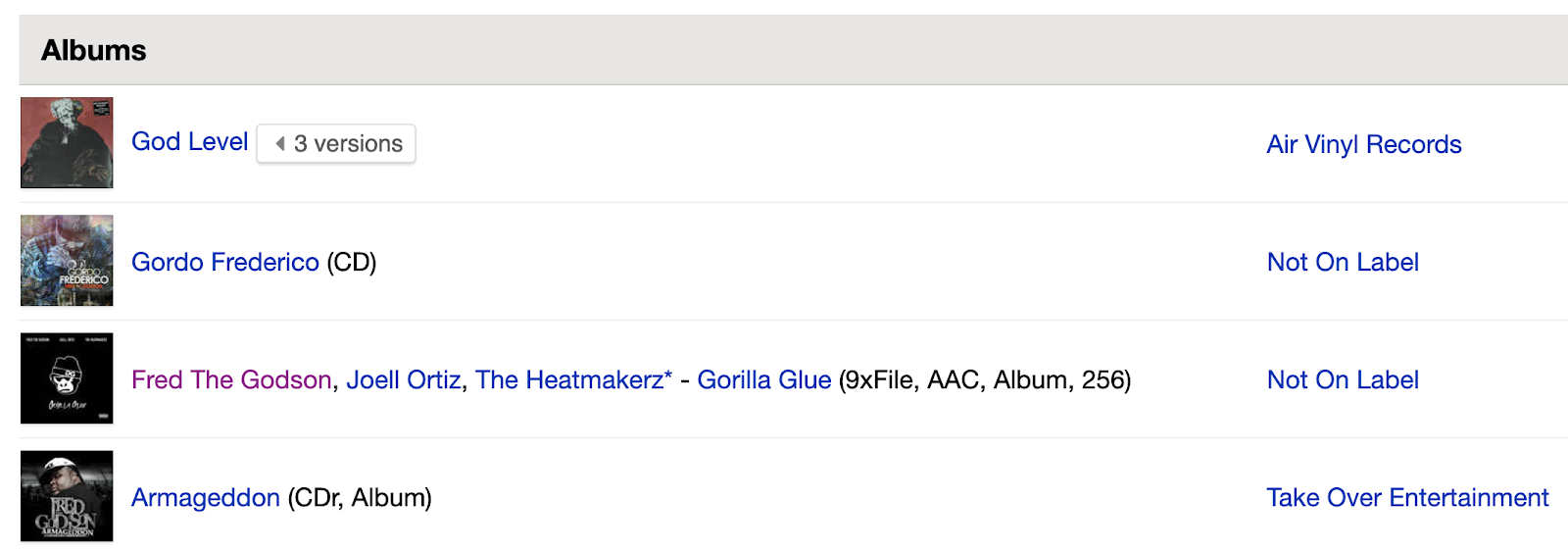Open the Gorilla Glue album cover image
The width and height of the screenshot is (1568, 552).
point(67,378)
